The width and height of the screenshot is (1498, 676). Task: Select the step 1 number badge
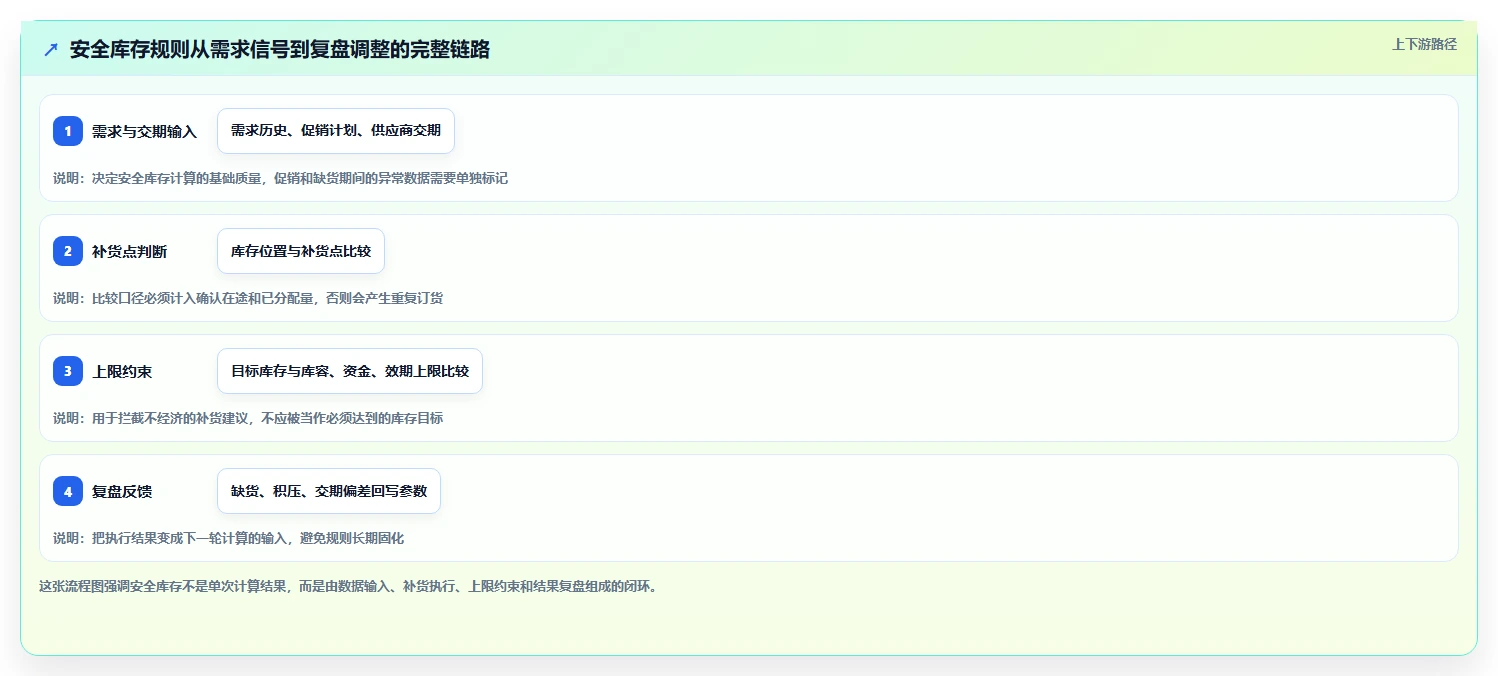[x=68, y=131]
